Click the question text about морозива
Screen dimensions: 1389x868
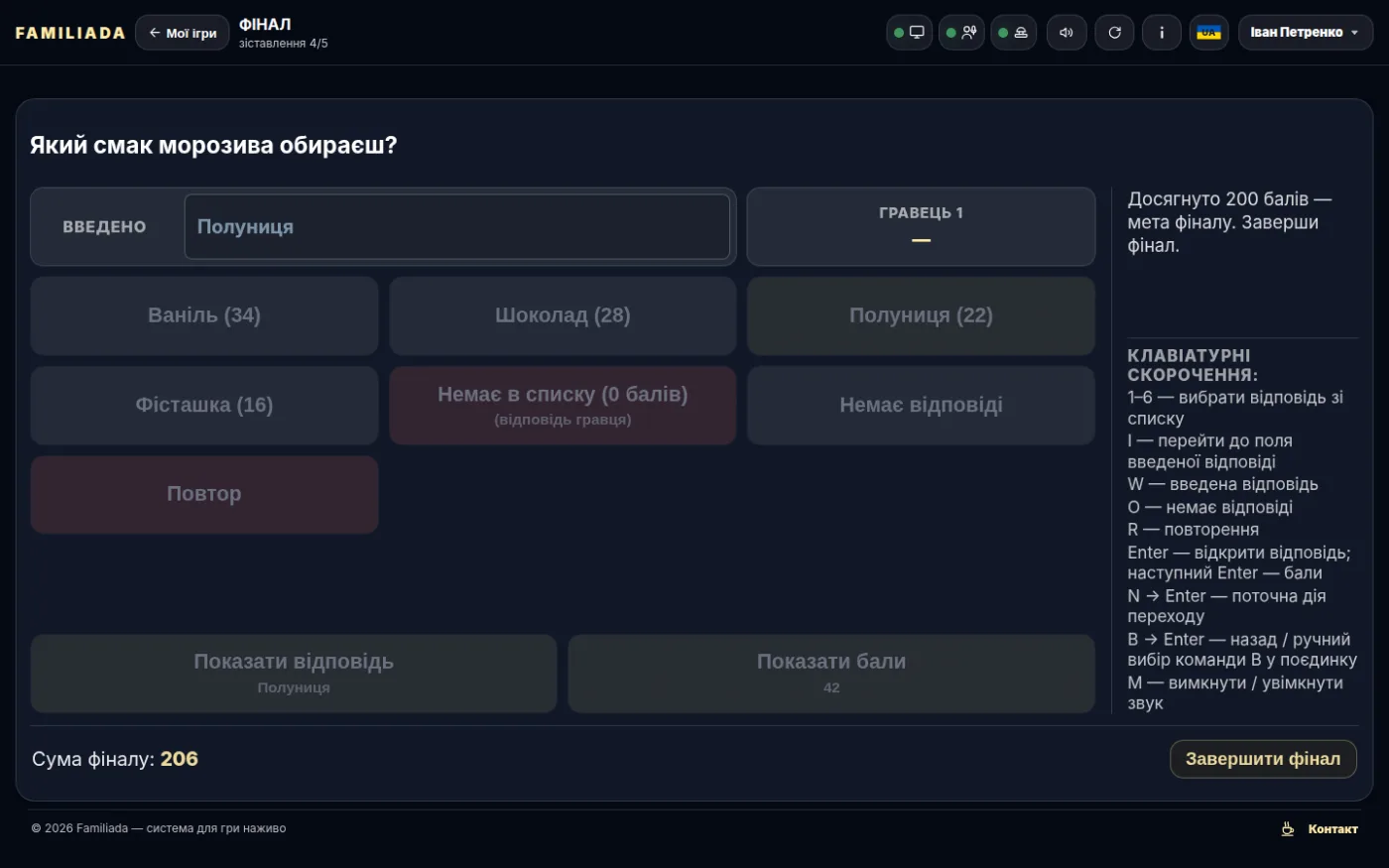click(x=213, y=145)
